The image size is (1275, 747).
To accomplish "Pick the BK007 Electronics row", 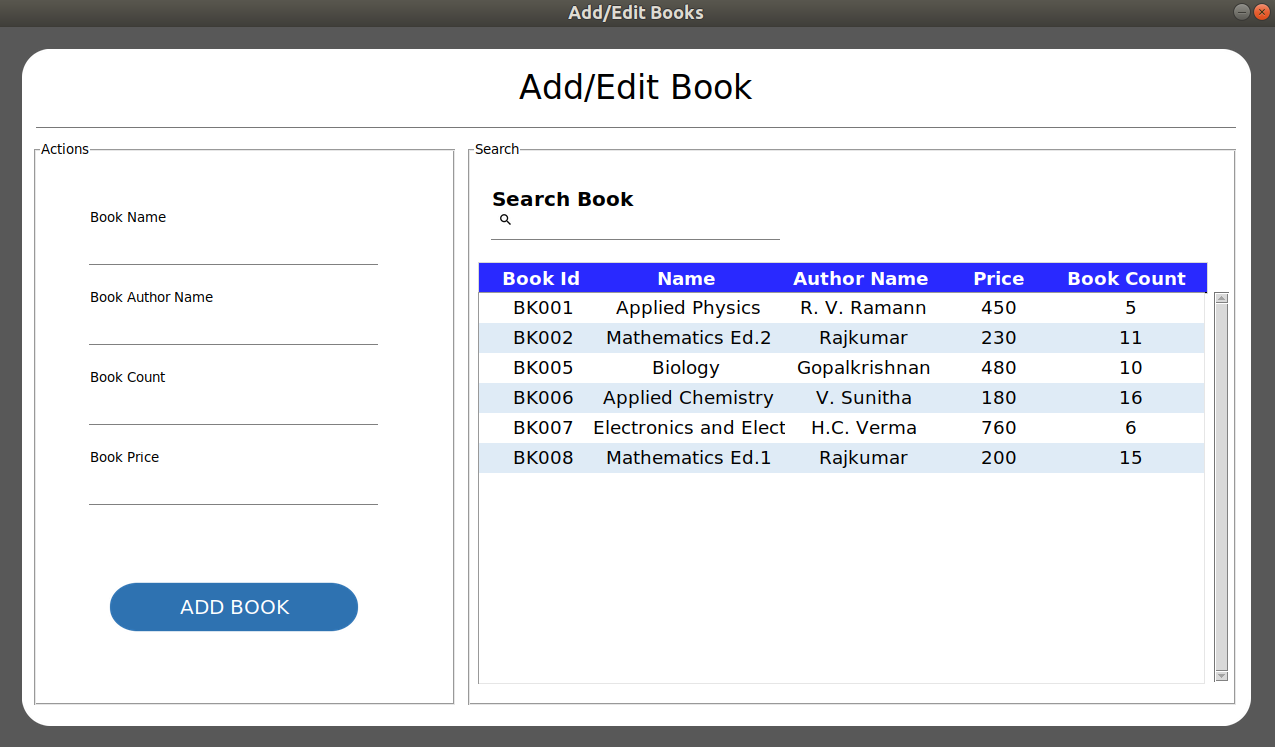I will pyautogui.click(x=688, y=428).
